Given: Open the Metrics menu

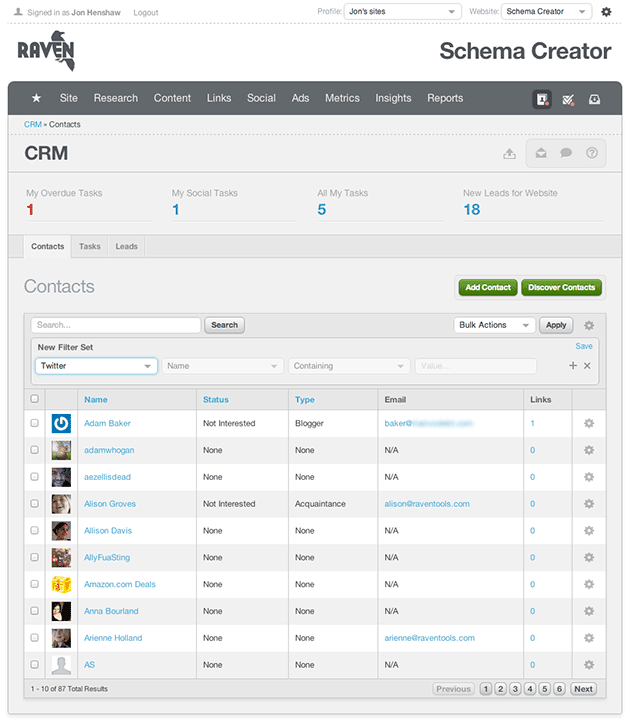Looking at the screenshot, I should [x=342, y=98].
